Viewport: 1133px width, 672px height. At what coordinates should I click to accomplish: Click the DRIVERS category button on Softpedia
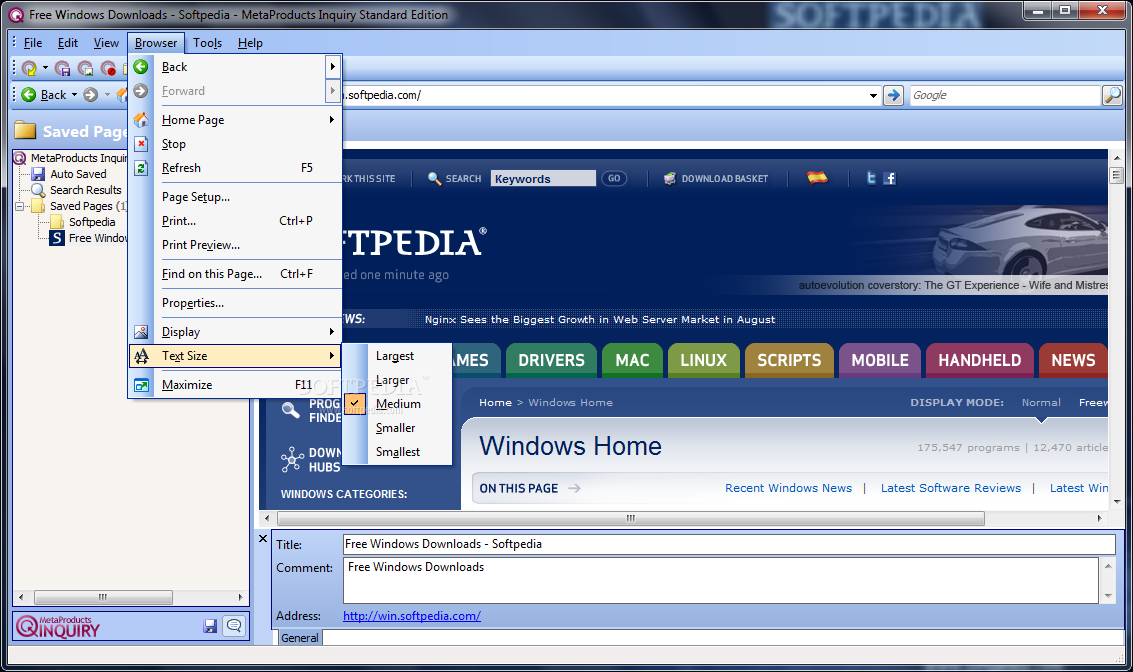pyautogui.click(x=551, y=360)
